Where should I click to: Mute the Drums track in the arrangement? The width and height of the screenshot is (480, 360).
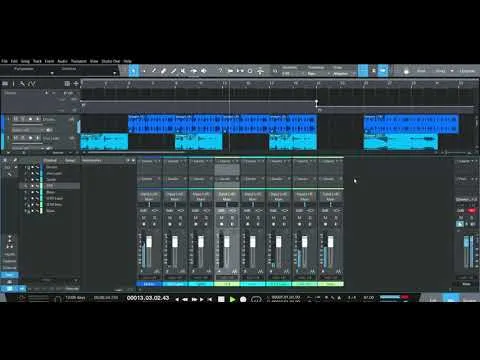tap(16, 119)
